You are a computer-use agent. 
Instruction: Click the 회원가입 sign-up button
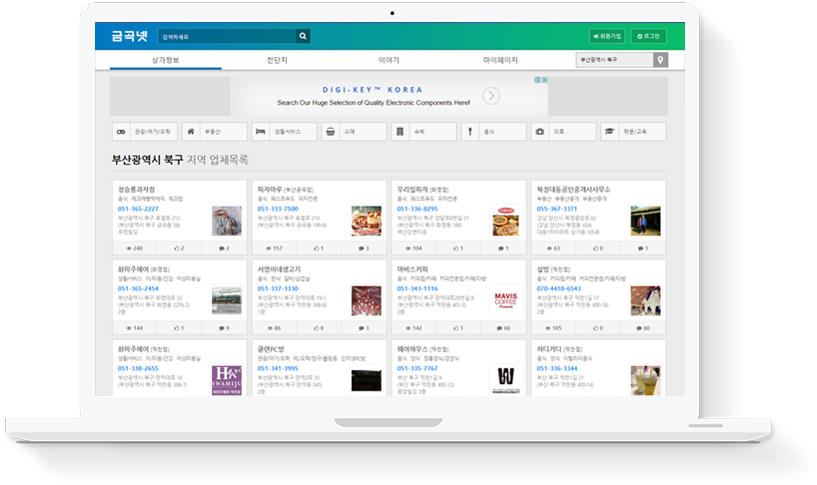pos(607,36)
